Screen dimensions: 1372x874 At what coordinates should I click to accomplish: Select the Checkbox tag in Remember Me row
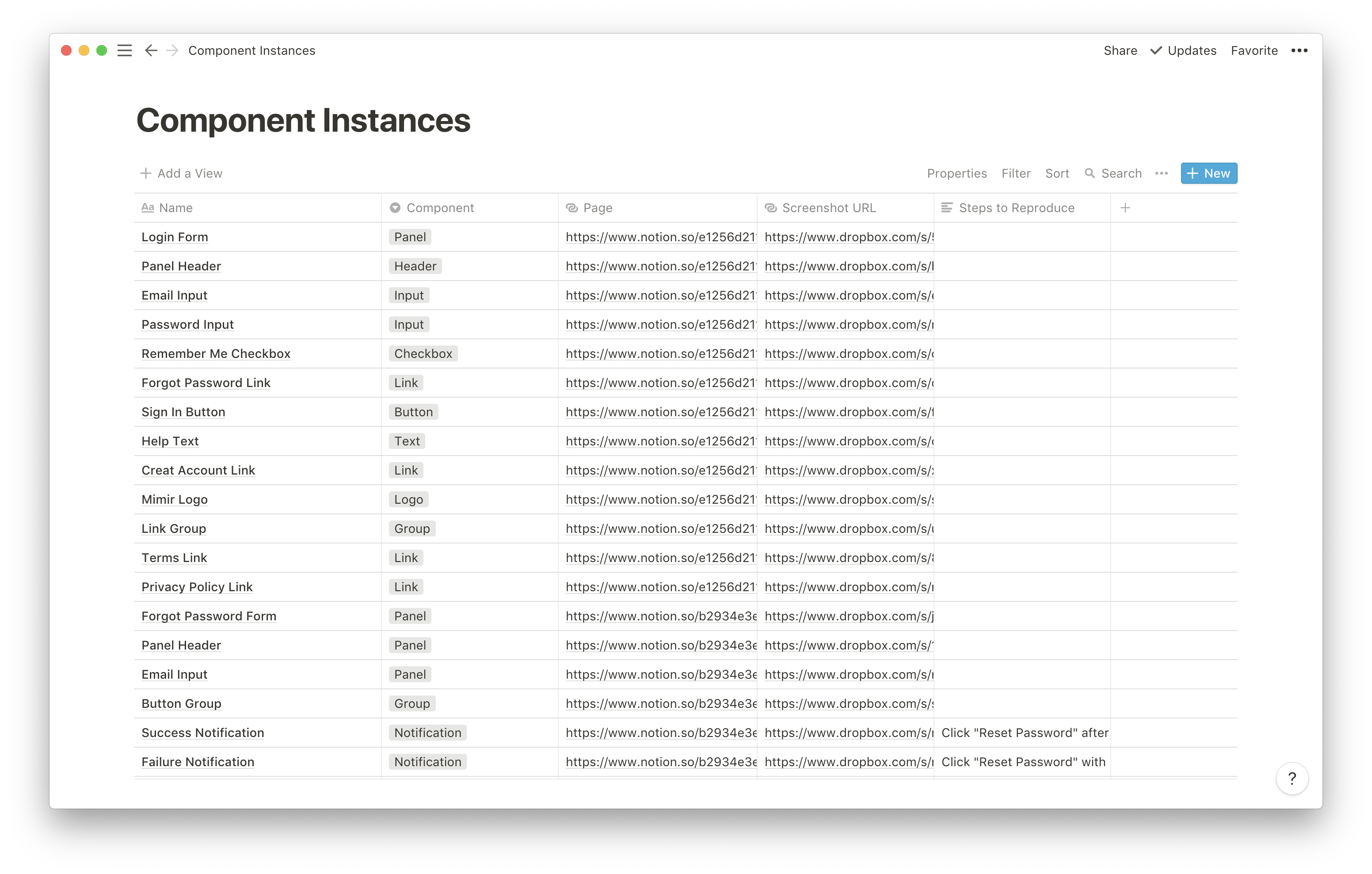point(423,354)
